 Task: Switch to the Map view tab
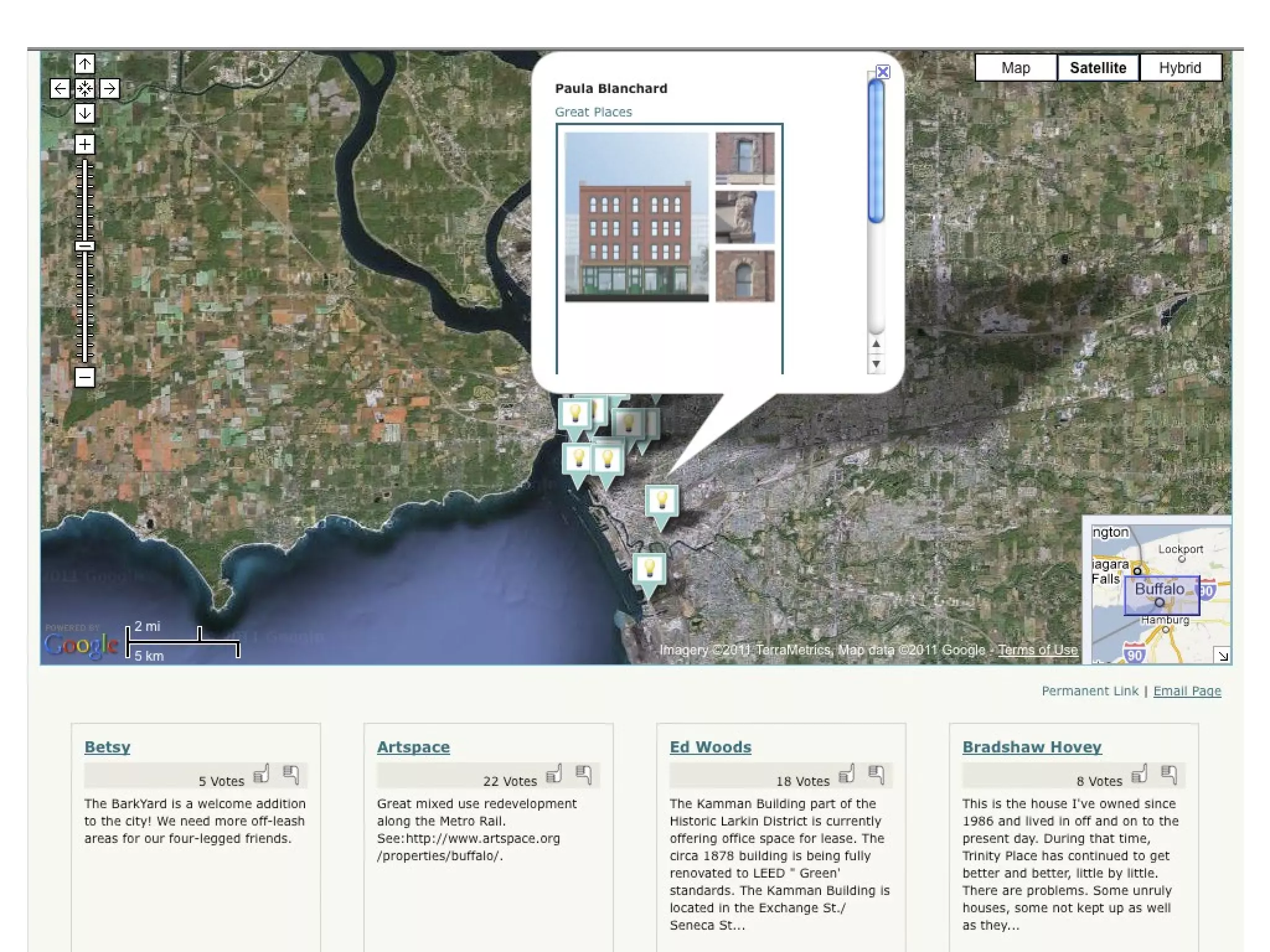tap(1015, 68)
